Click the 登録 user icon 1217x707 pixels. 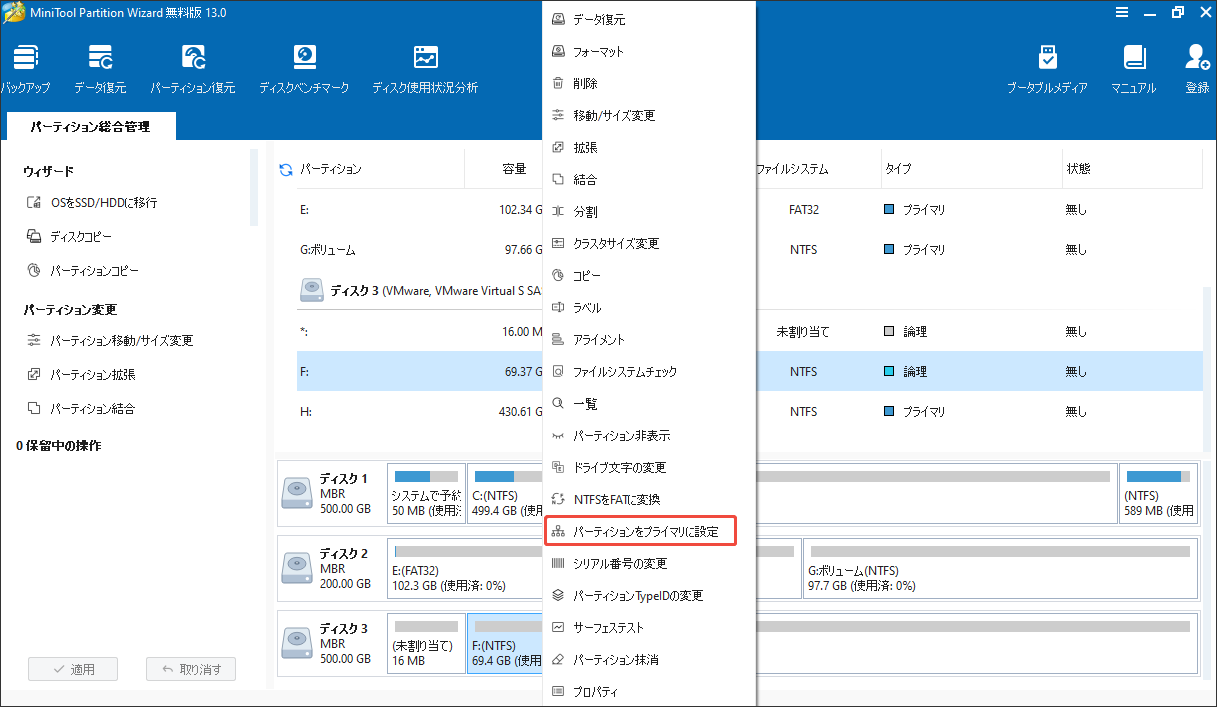[1197, 68]
